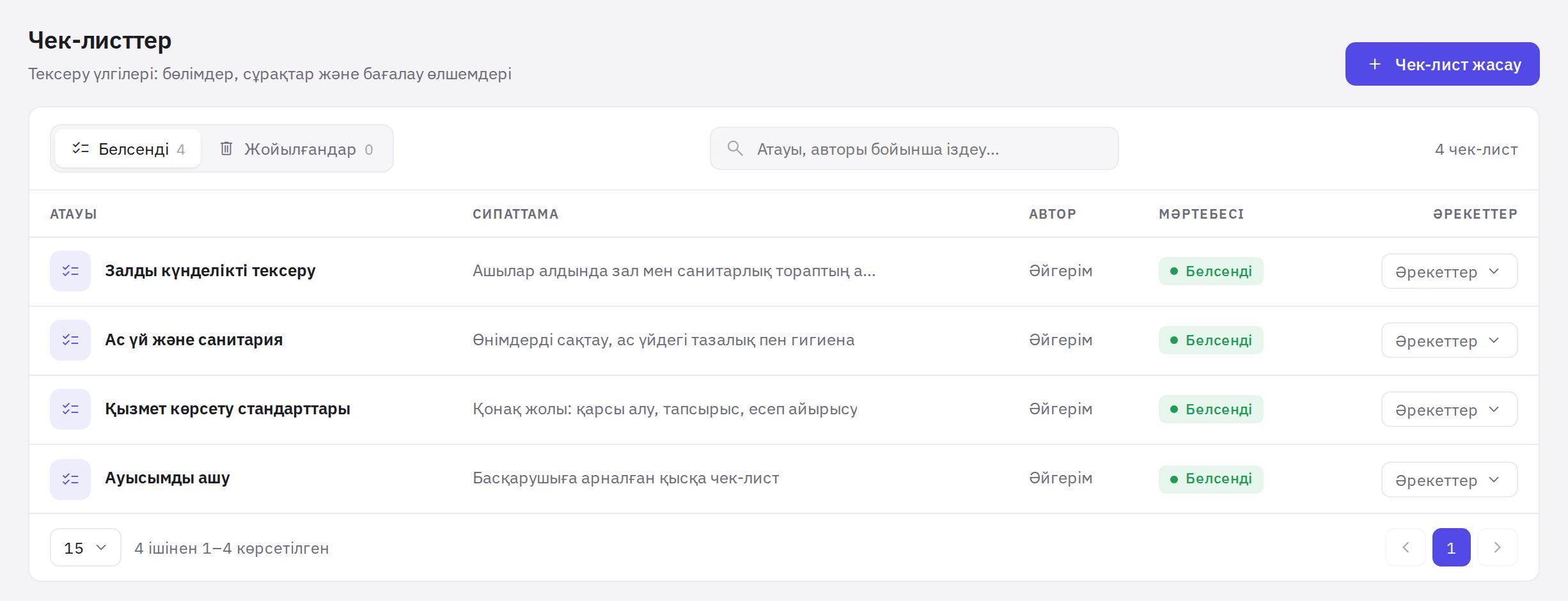Click description Қонақ жолы: қарсы алу, тапсырыс
Screen dimensions: 1568x601
pos(665,409)
